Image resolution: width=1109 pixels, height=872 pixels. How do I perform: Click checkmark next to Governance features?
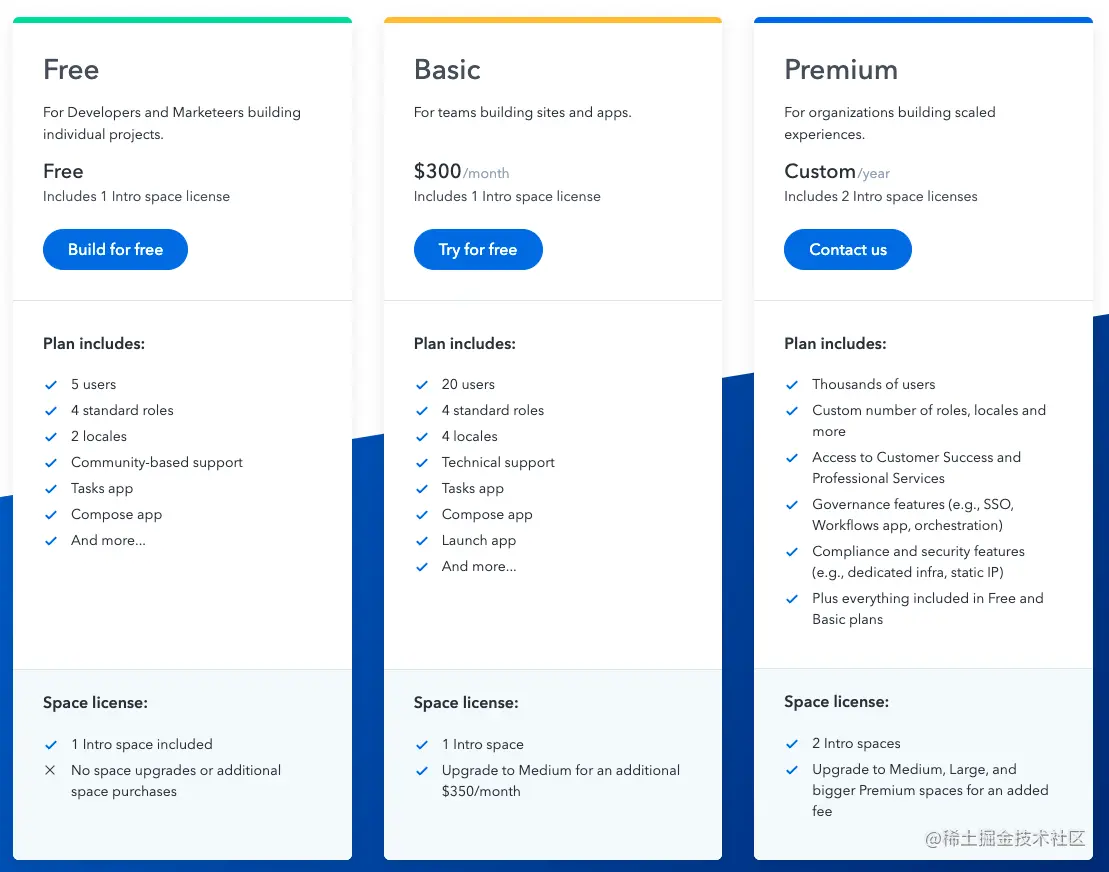792,505
